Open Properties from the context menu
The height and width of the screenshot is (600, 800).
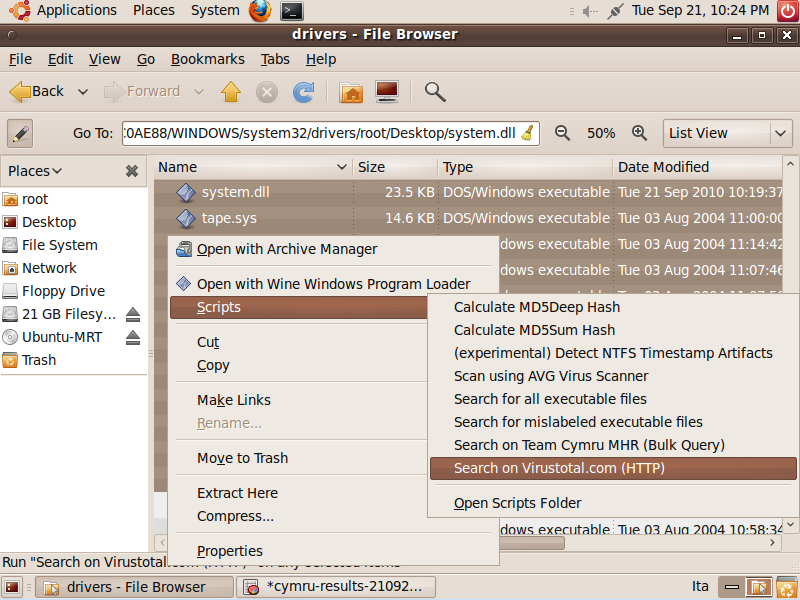click(x=334, y=551)
